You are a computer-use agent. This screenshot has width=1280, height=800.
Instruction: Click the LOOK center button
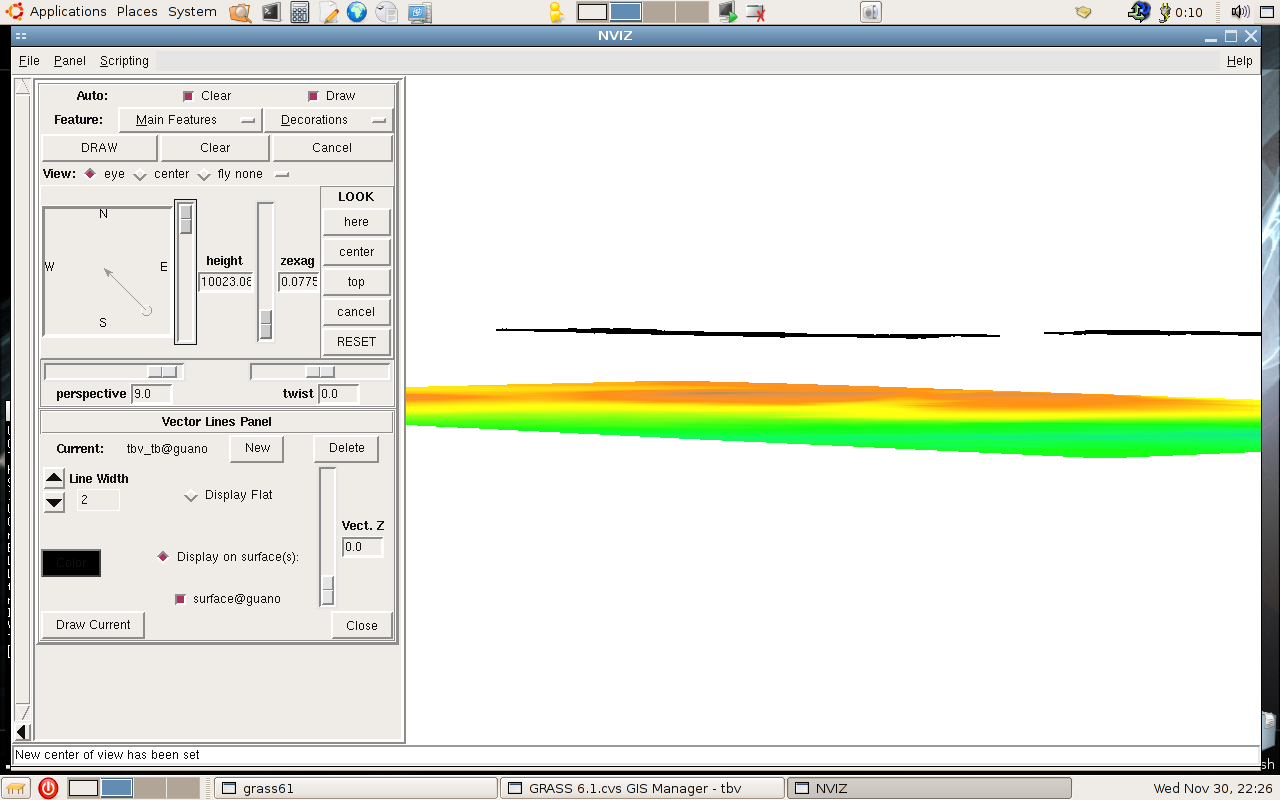tap(356, 252)
